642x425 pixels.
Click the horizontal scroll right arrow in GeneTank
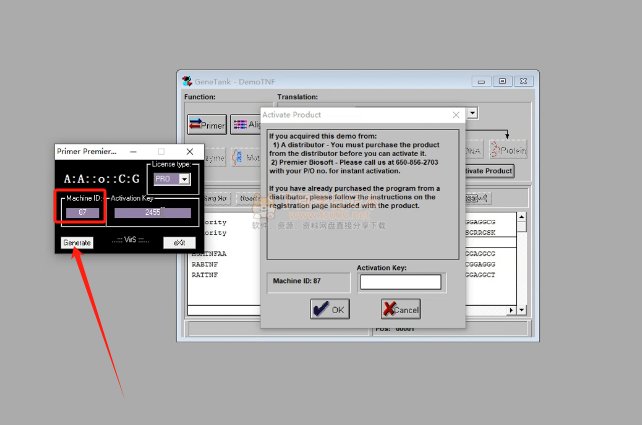click(x=511, y=310)
